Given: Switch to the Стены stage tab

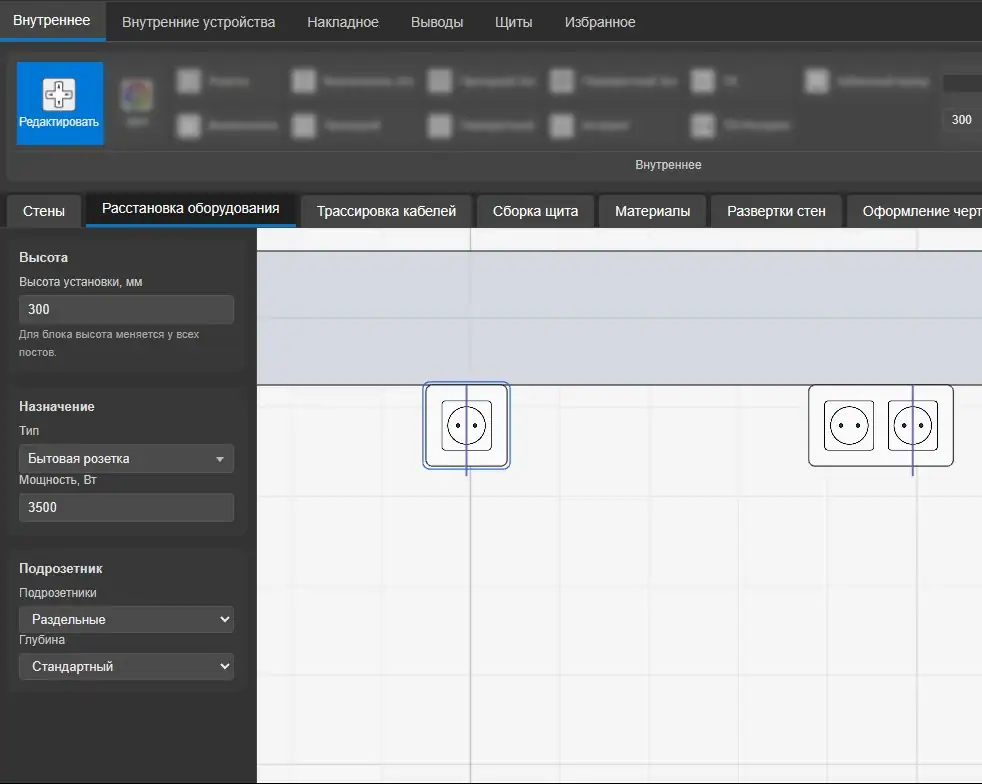Looking at the screenshot, I should tap(44, 211).
